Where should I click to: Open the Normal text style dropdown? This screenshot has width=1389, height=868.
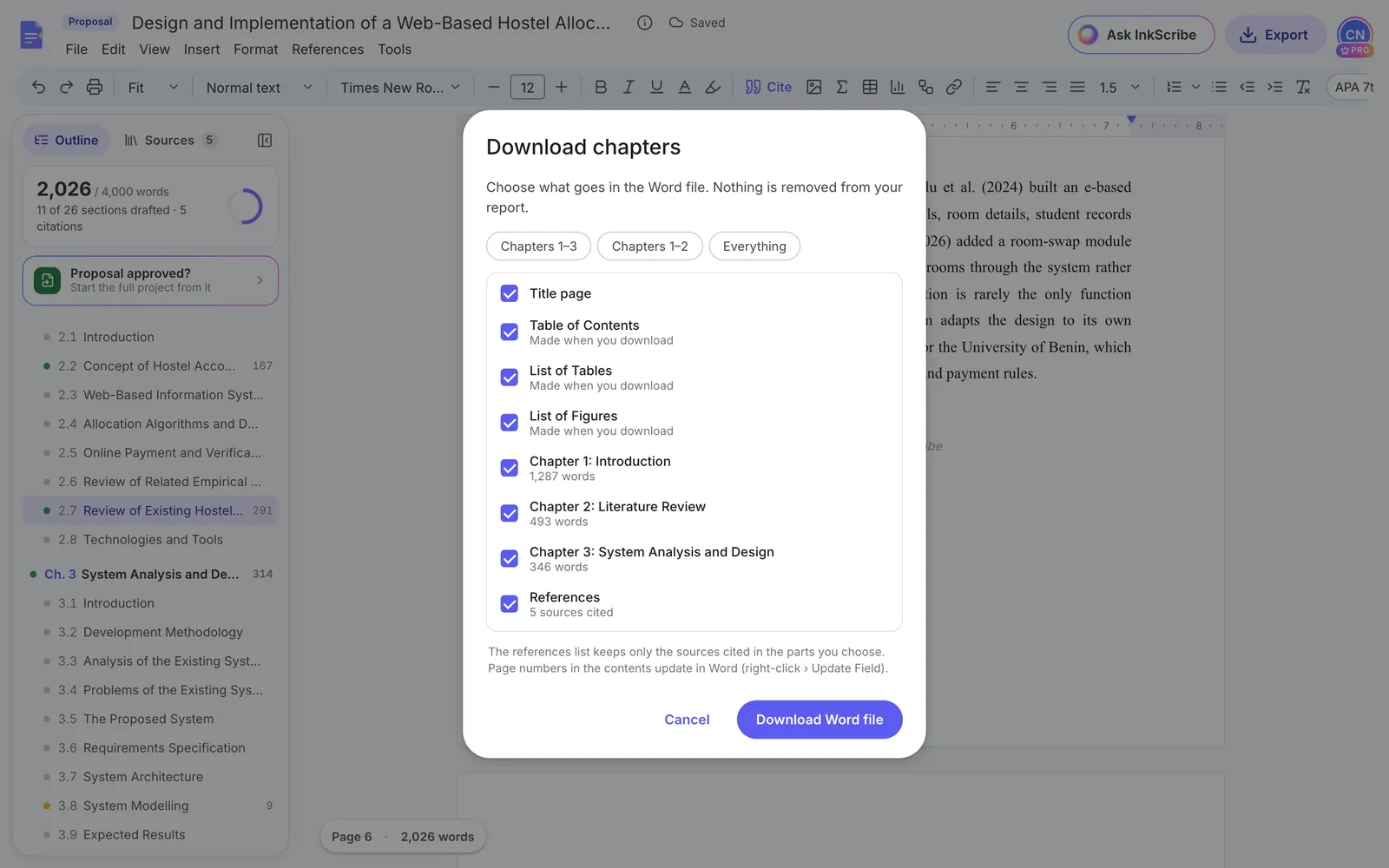pos(259,87)
